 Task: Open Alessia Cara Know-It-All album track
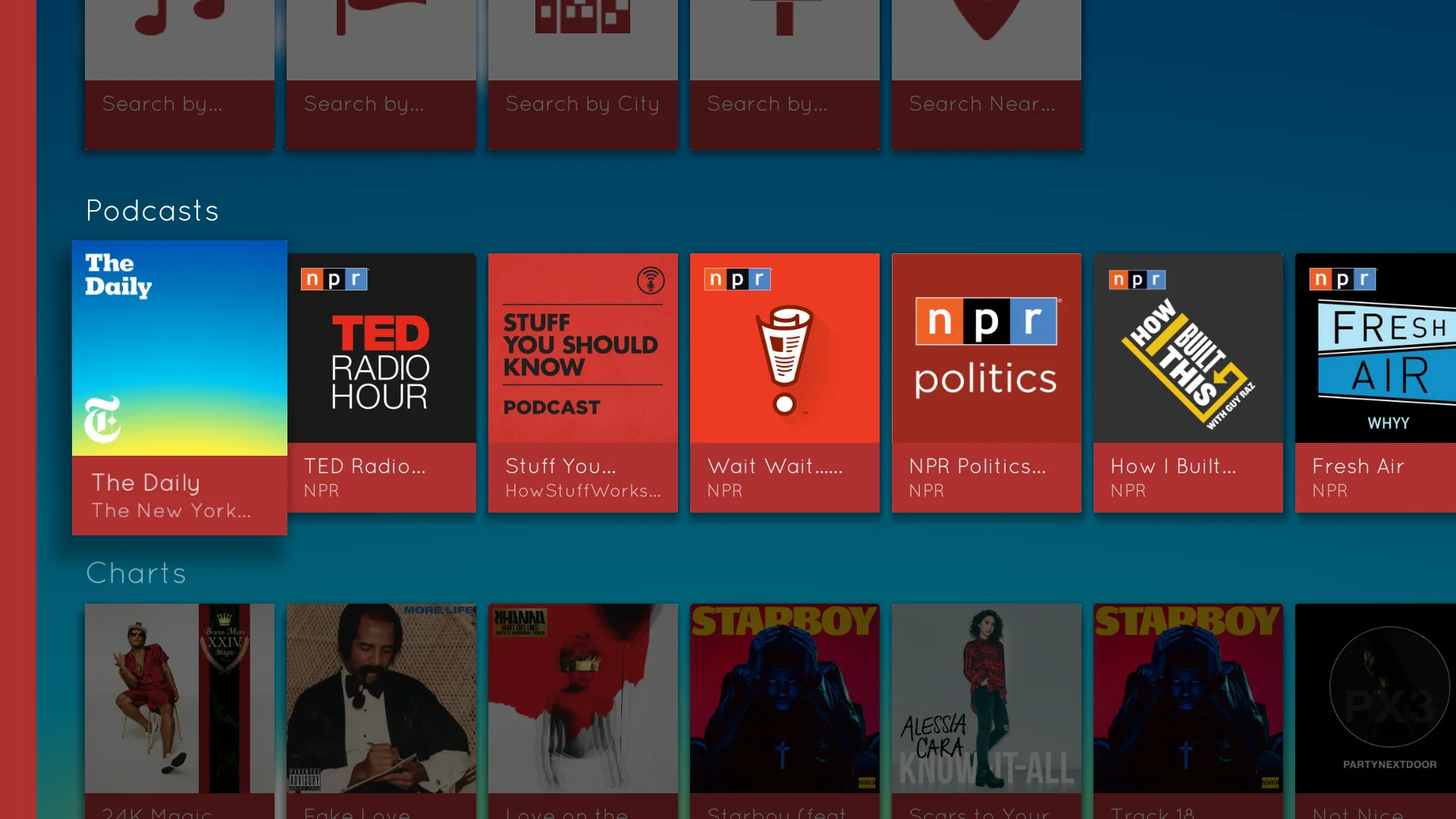[987, 711]
